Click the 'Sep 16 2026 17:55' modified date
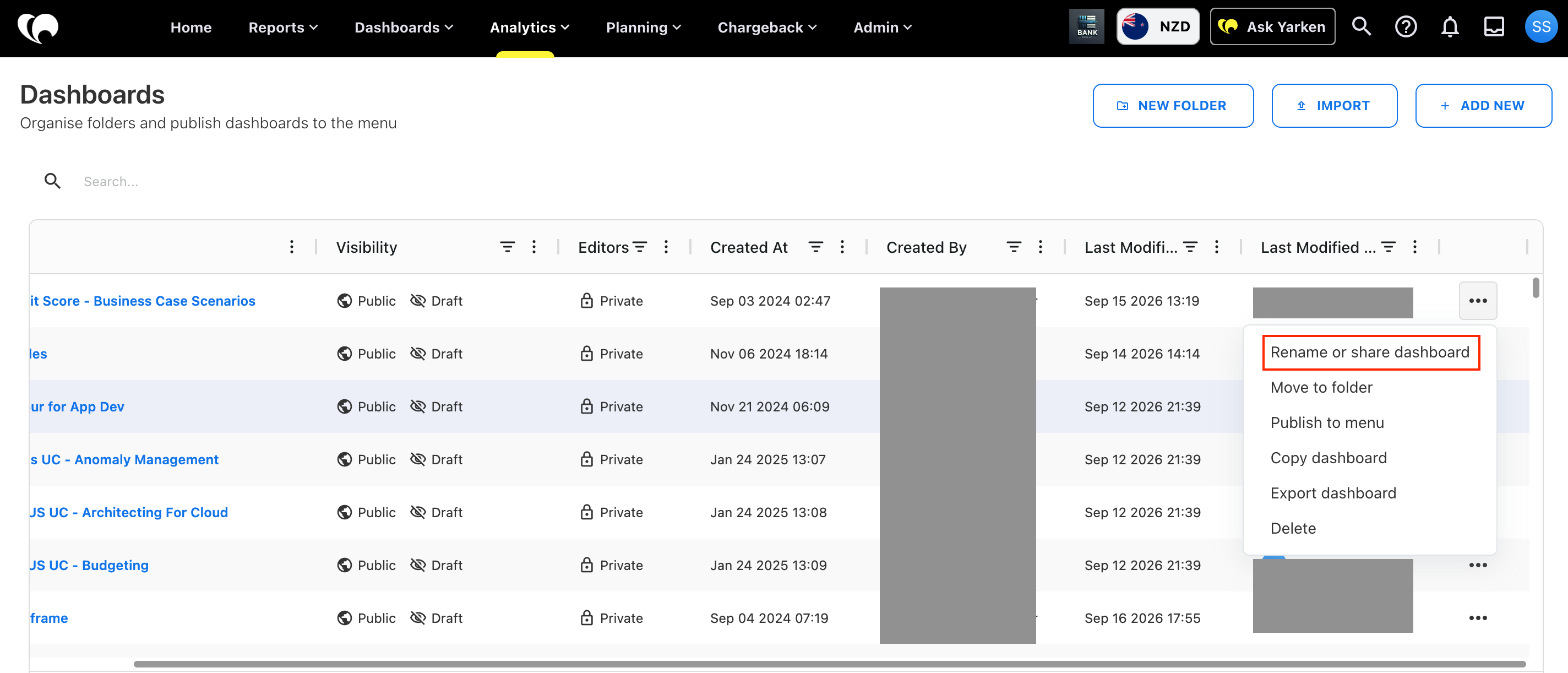 pos(1142,618)
